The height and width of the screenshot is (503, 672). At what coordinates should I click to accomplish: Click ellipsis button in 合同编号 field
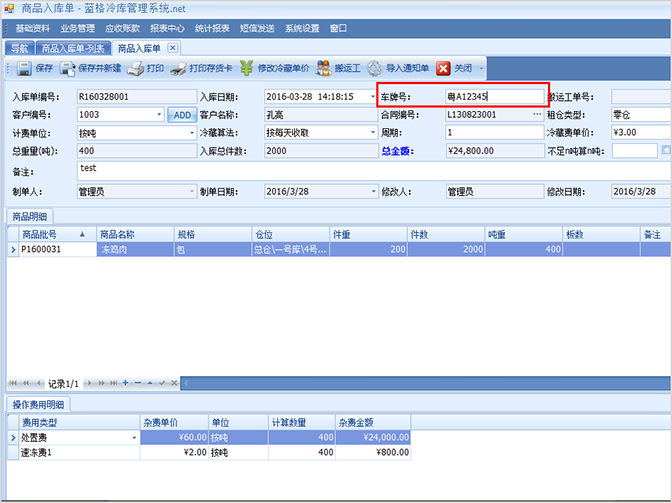tap(537, 114)
